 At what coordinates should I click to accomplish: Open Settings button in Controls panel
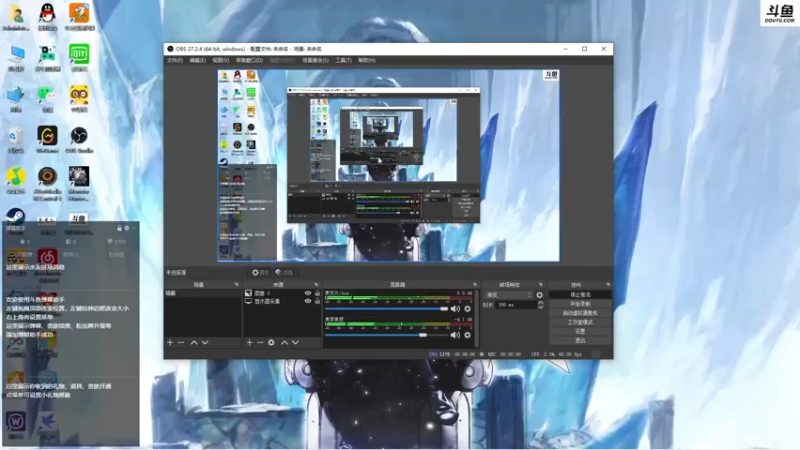click(x=580, y=332)
